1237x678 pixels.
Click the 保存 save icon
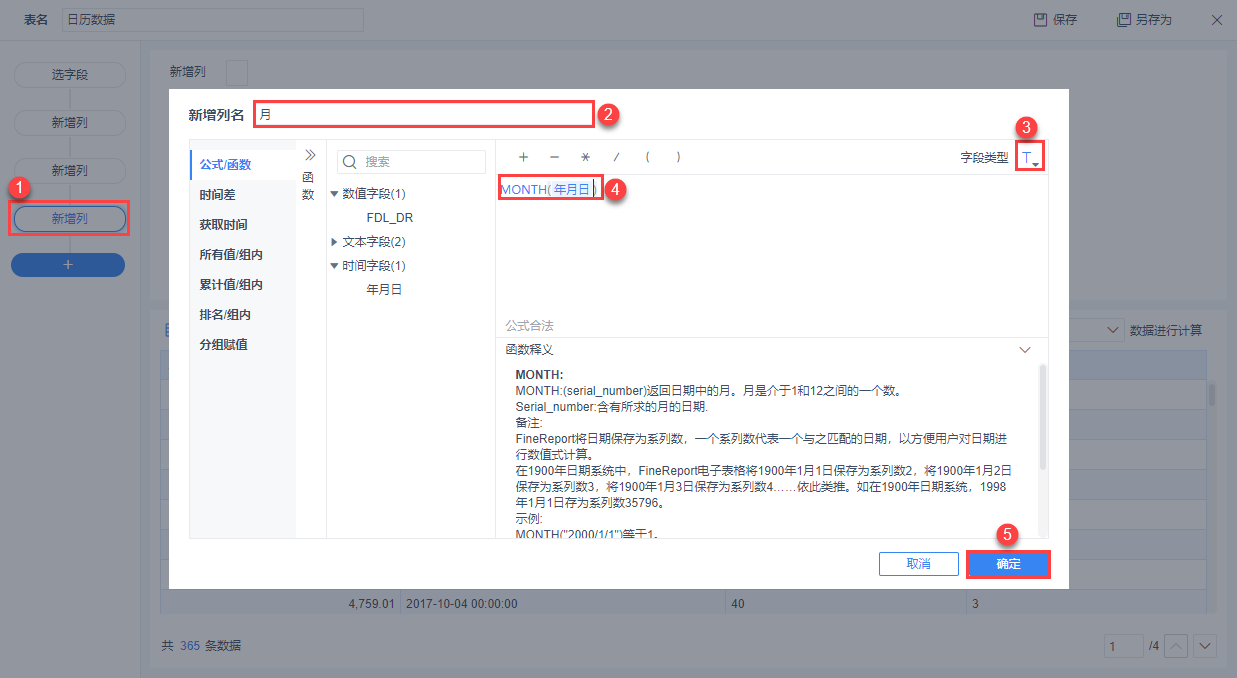pos(1040,20)
